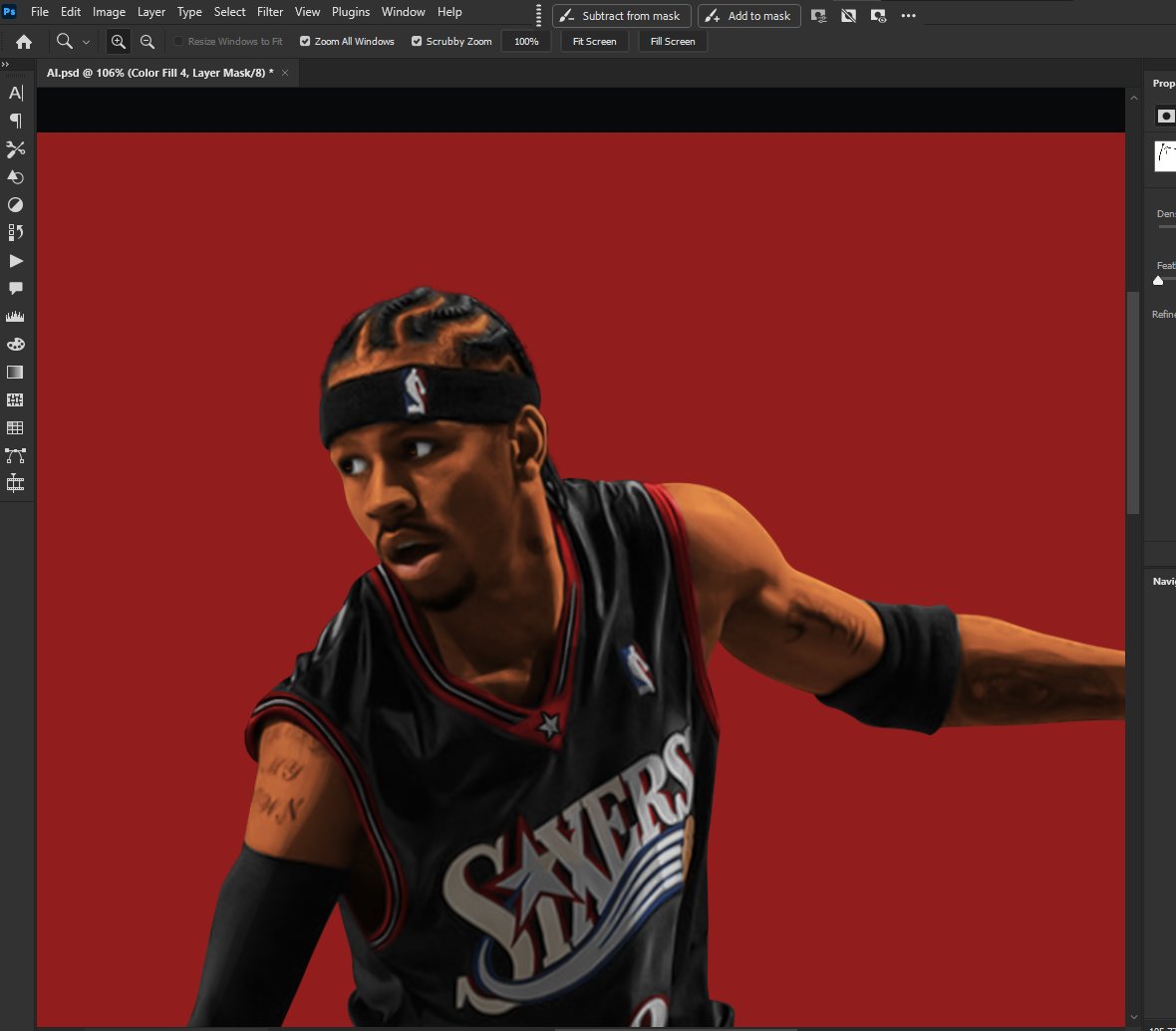Click Subtract from mask button
This screenshot has height=1031, width=1176.
click(621, 16)
